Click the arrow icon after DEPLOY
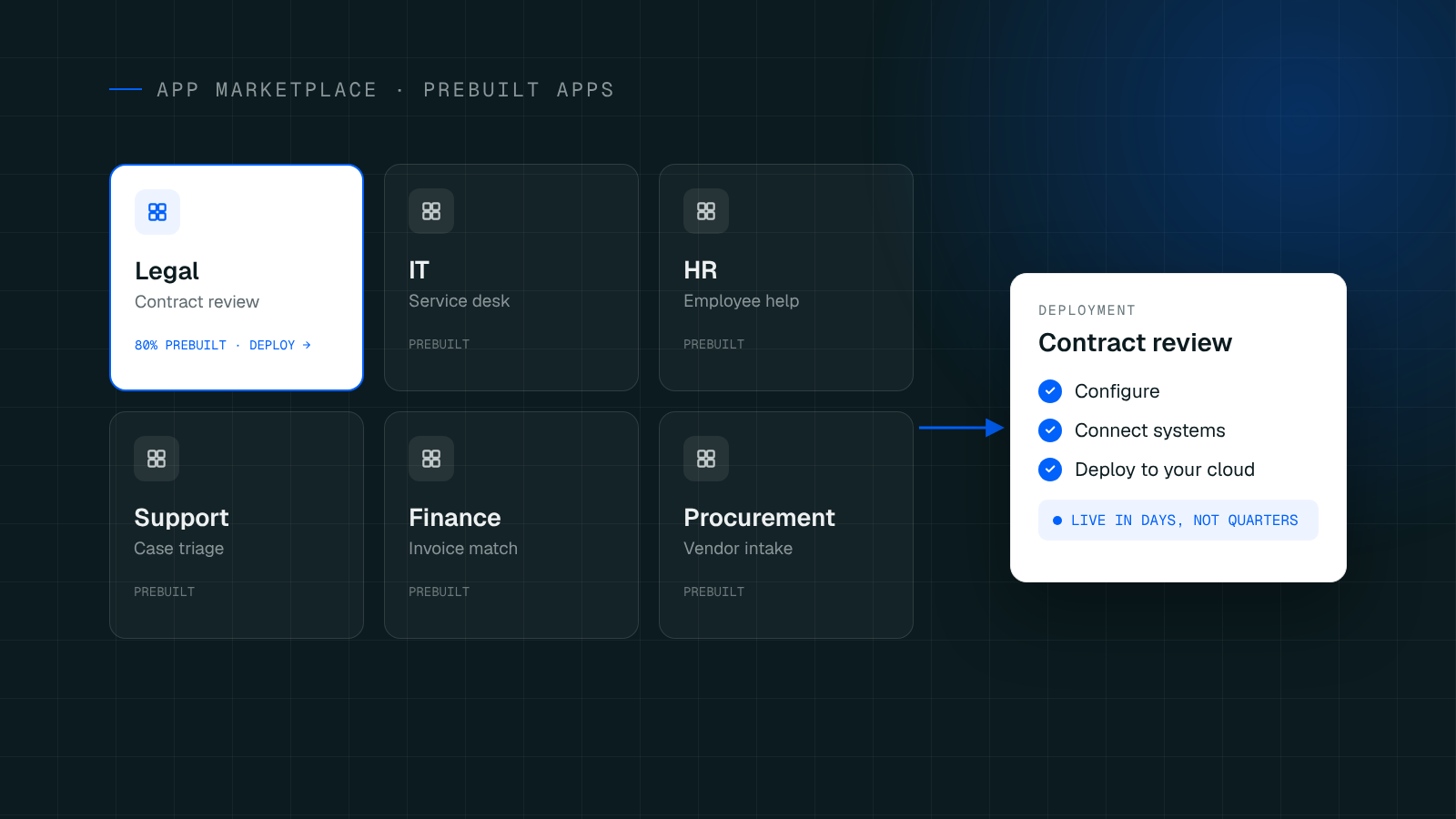1456x819 pixels. (x=307, y=345)
